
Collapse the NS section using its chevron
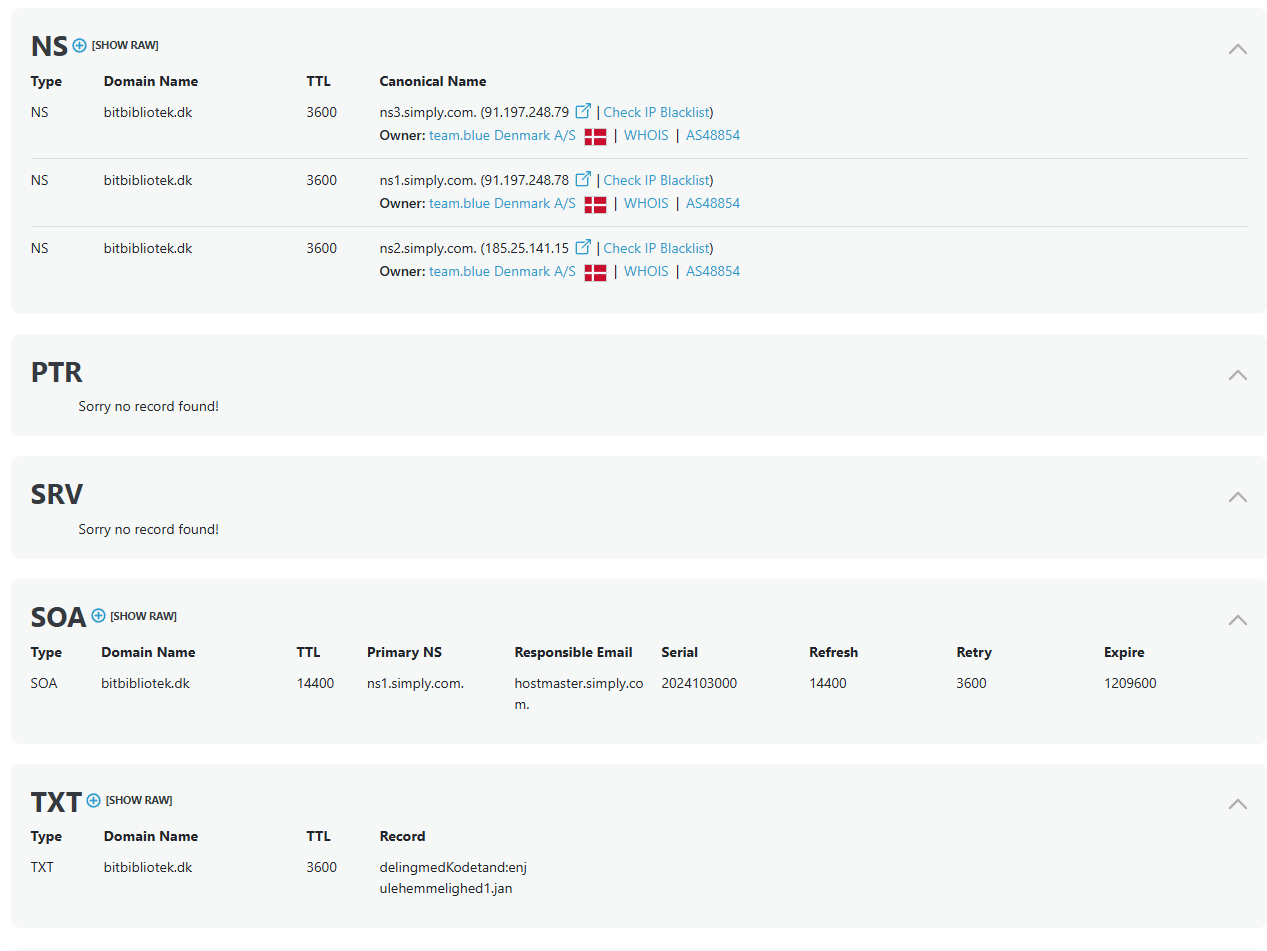click(1237, 49)
